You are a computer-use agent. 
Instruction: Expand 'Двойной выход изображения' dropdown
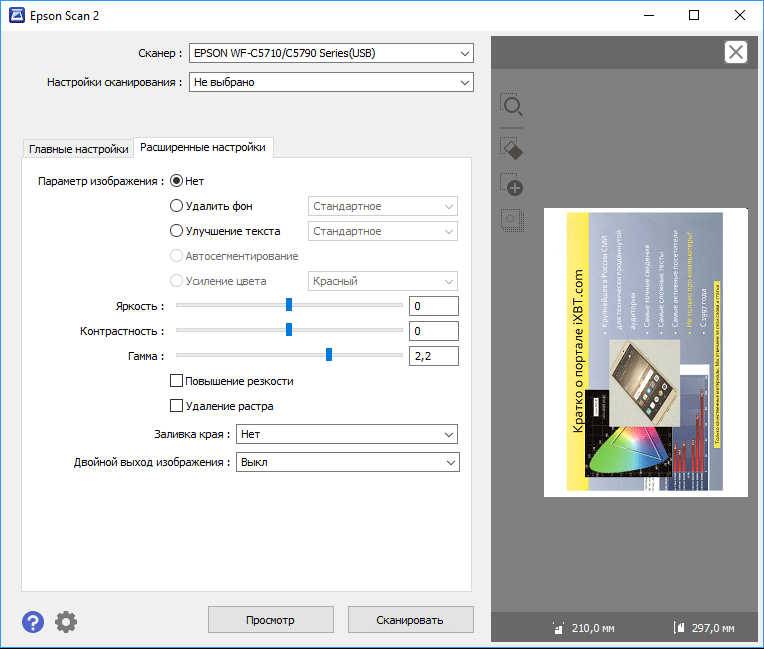click(x=347, y=462)
